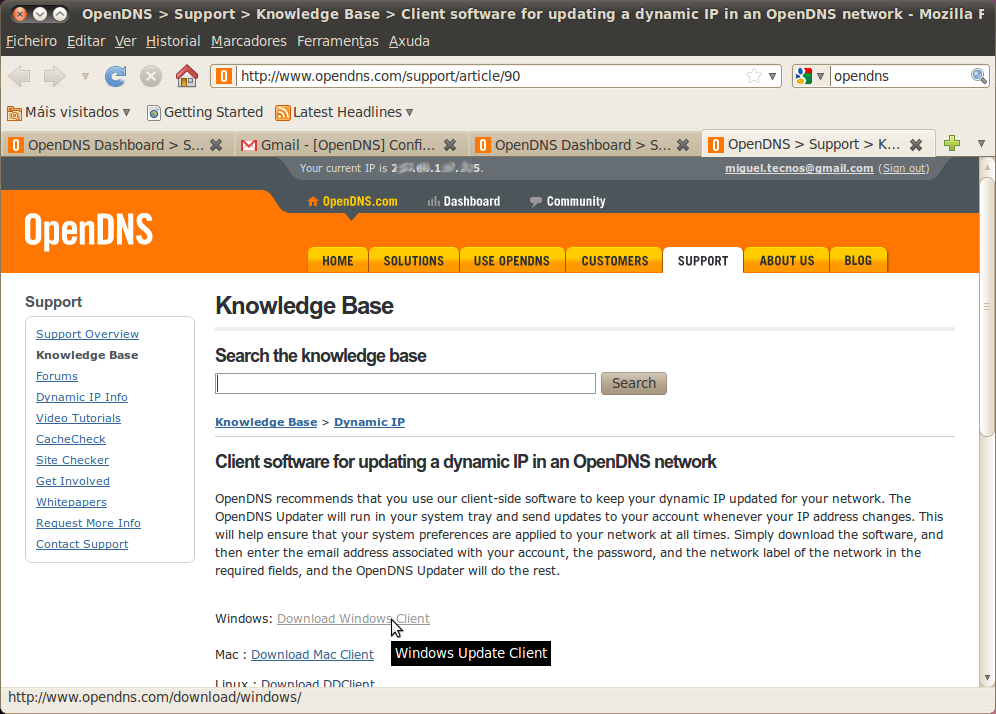Open a new tab with the plus icon
This screenshot has height=714, width=996.
[952, 144]
